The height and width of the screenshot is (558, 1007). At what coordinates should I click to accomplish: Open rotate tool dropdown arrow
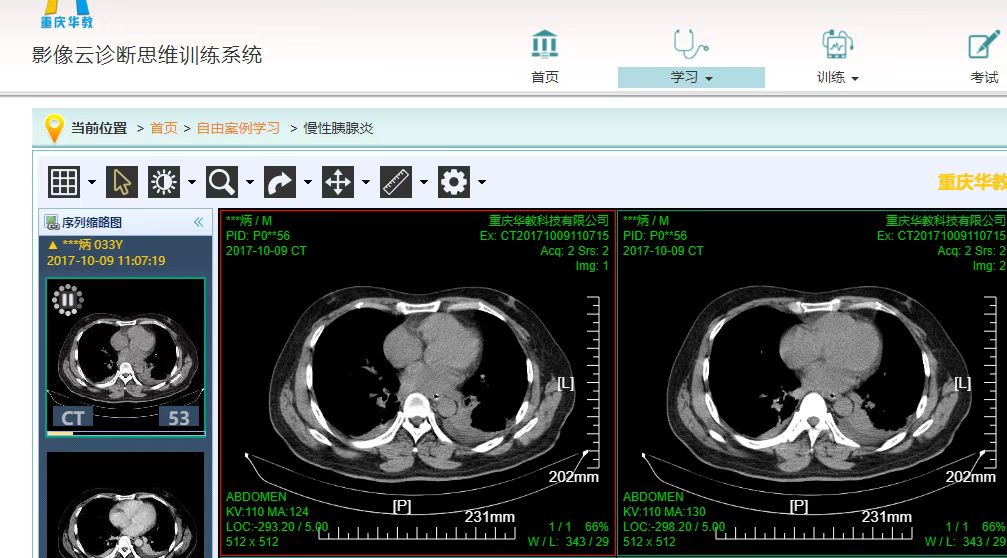click(308, 182)
